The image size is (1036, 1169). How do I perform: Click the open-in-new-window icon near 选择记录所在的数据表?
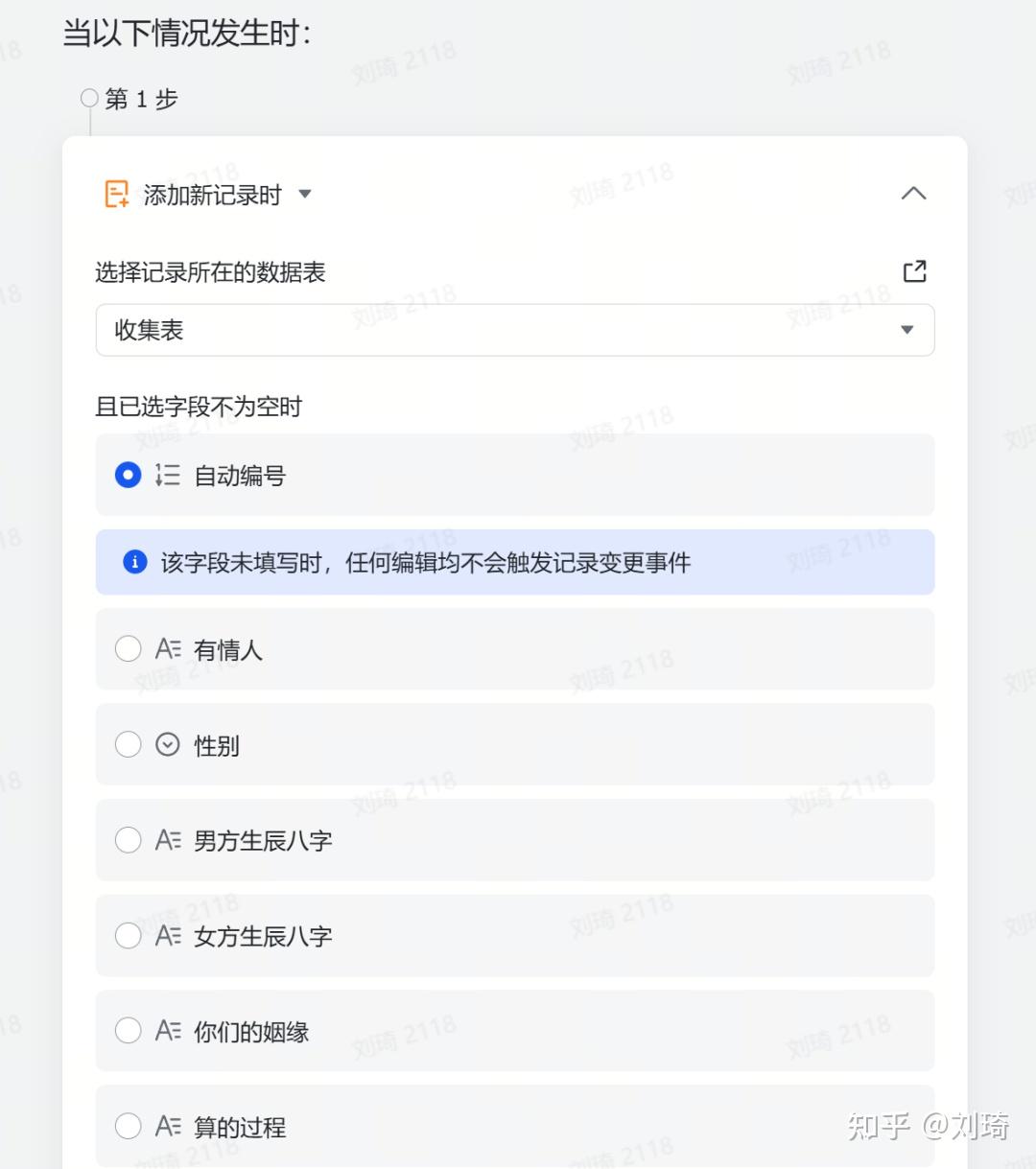pyautogui.click(x=915, y=271)
